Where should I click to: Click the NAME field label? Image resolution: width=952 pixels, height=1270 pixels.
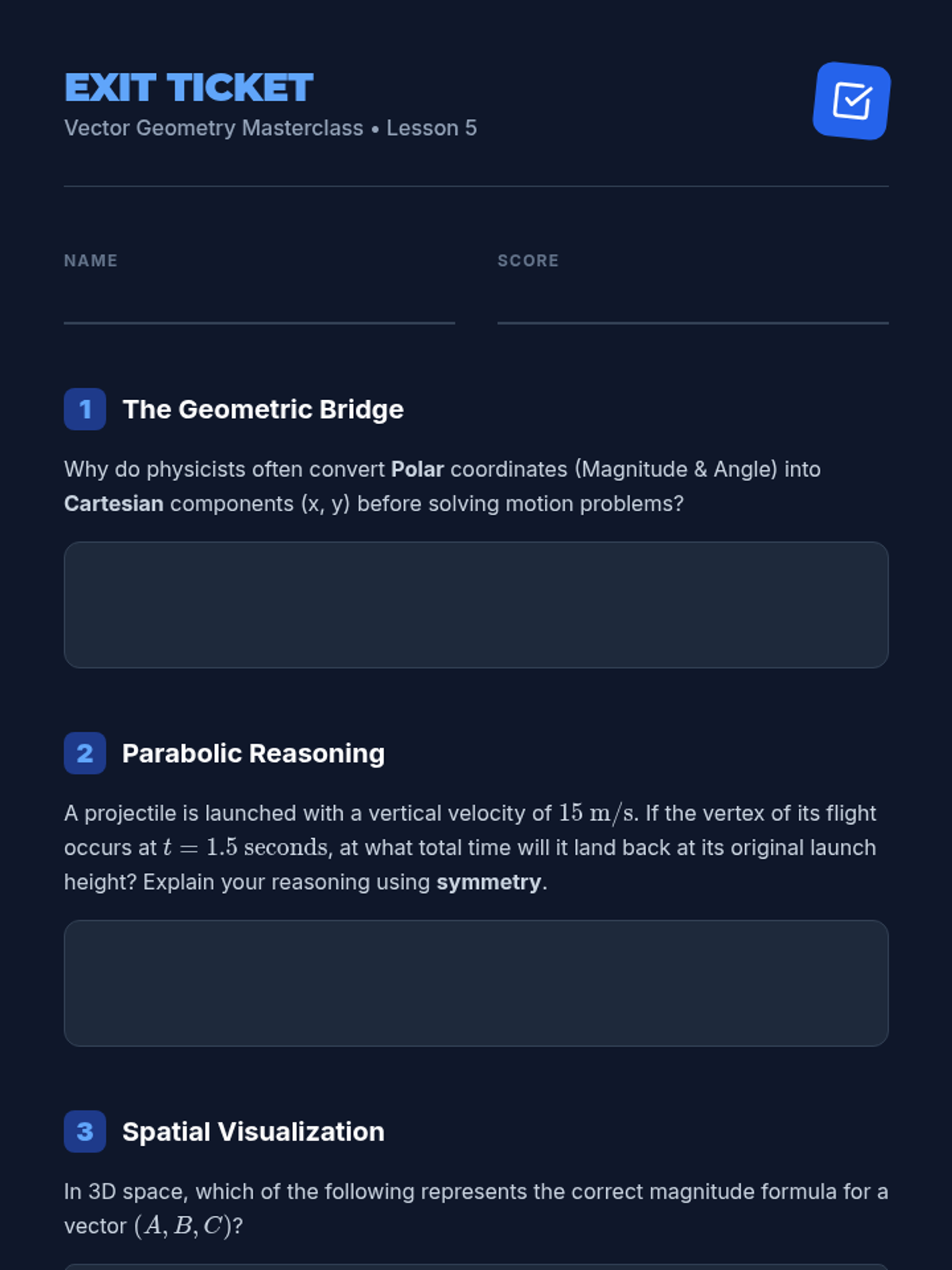tap(90, 261)
